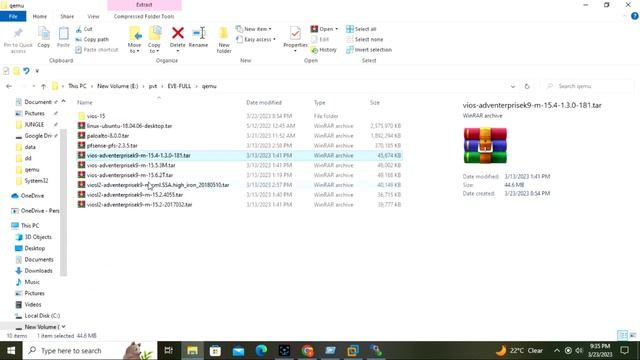The image size is (640, 360).
Task: Click the Task View taskbar icon
Action: 168,351
